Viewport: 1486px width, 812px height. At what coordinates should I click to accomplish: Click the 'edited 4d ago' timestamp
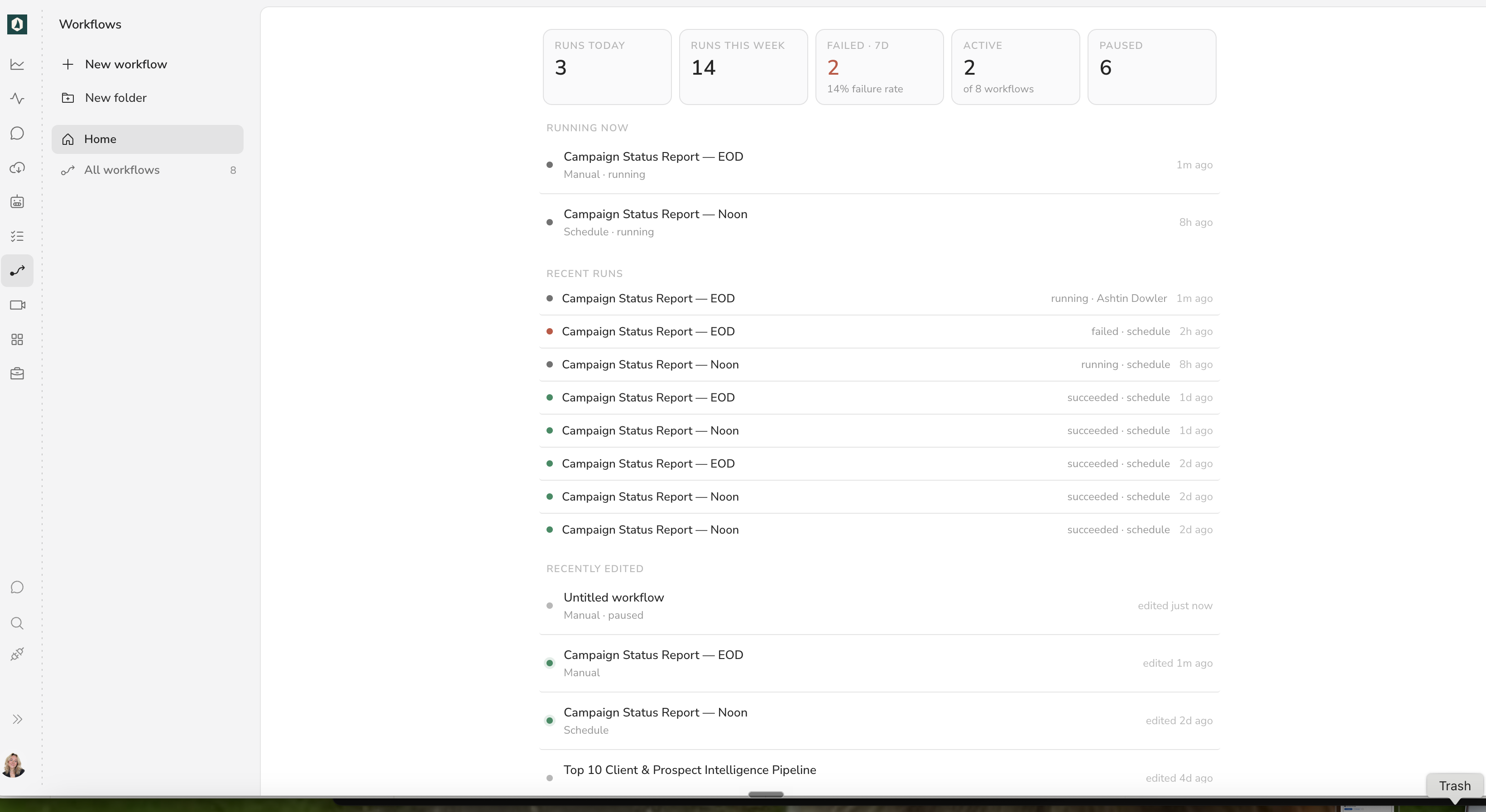pos(1179,778)
